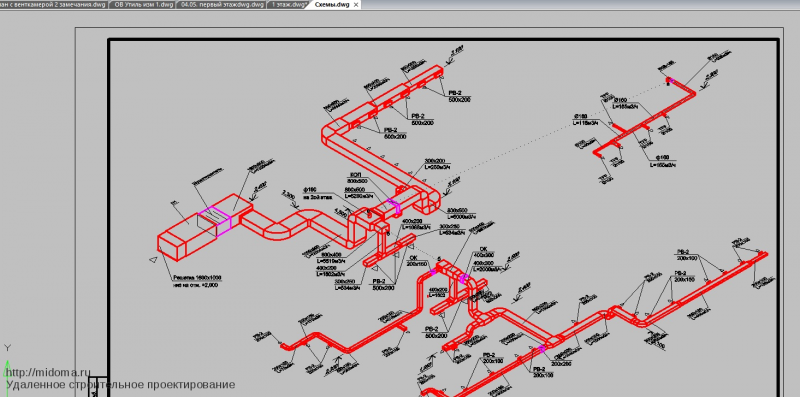Select the magenta damper on the intake duct
The image size is (800, 397).
tap(215, 221)
